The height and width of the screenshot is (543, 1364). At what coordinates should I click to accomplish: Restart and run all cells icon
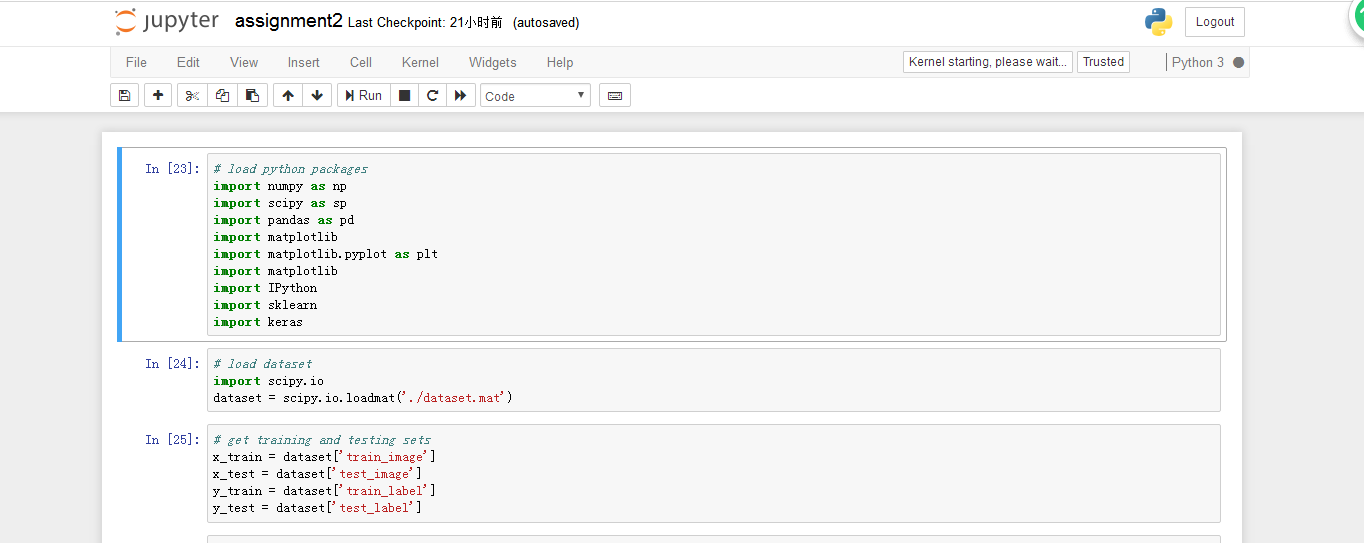(460, 96)
